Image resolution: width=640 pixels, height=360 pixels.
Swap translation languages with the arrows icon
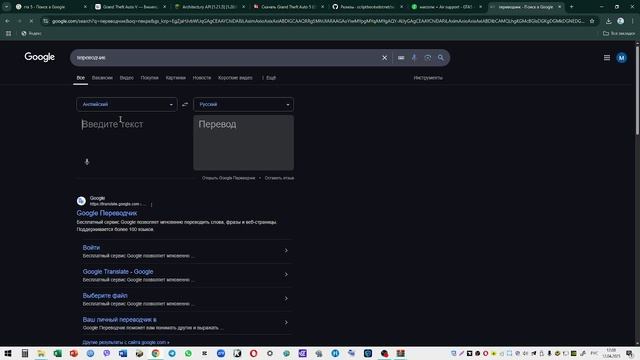pyautogui.click(x=185, y=104)
